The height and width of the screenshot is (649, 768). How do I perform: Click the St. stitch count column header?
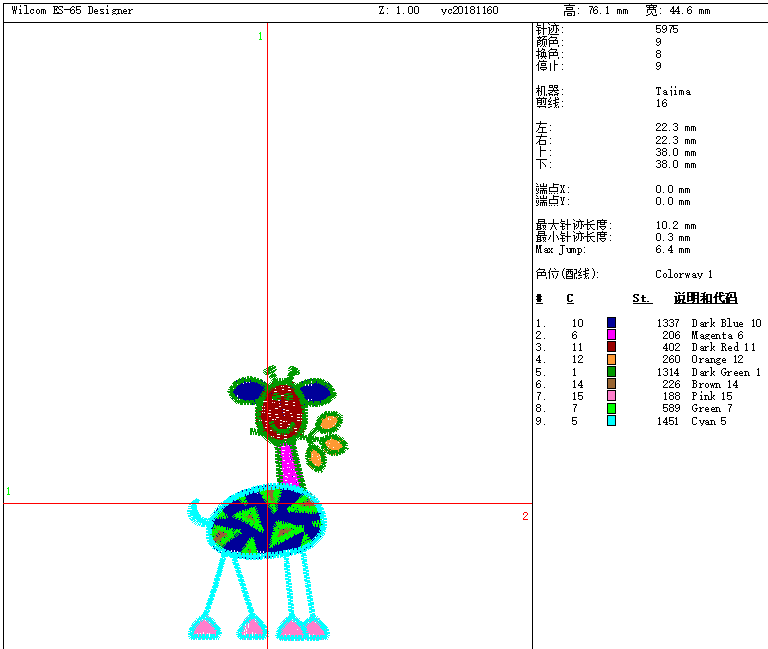pos(641,298)
